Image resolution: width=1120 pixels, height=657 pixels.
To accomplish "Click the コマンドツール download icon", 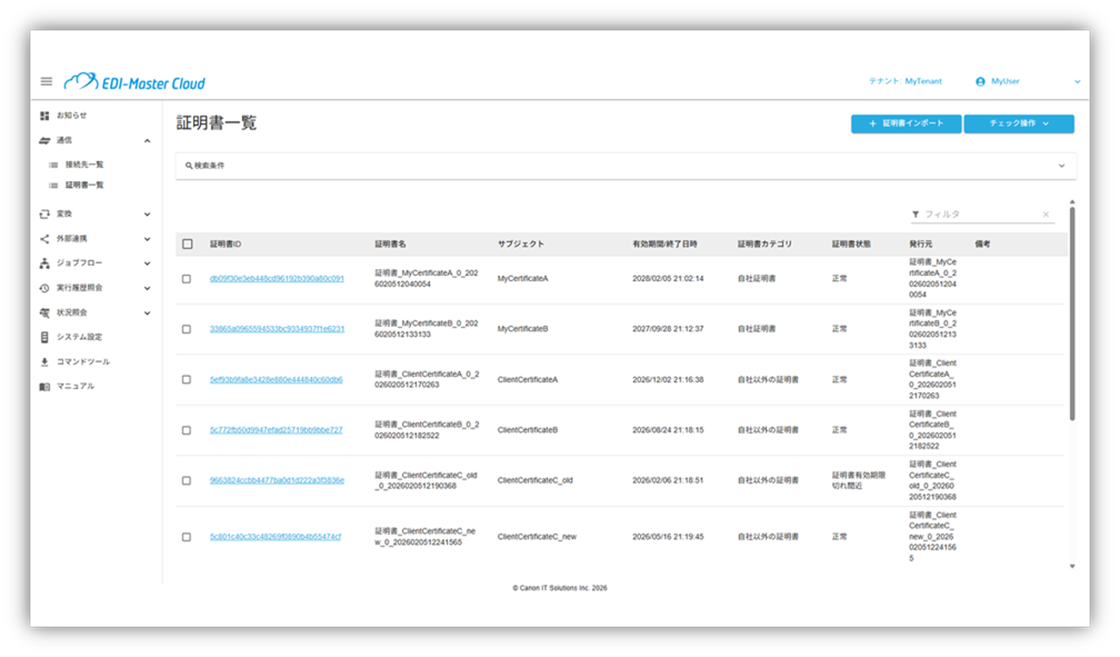I will (44, 362).
